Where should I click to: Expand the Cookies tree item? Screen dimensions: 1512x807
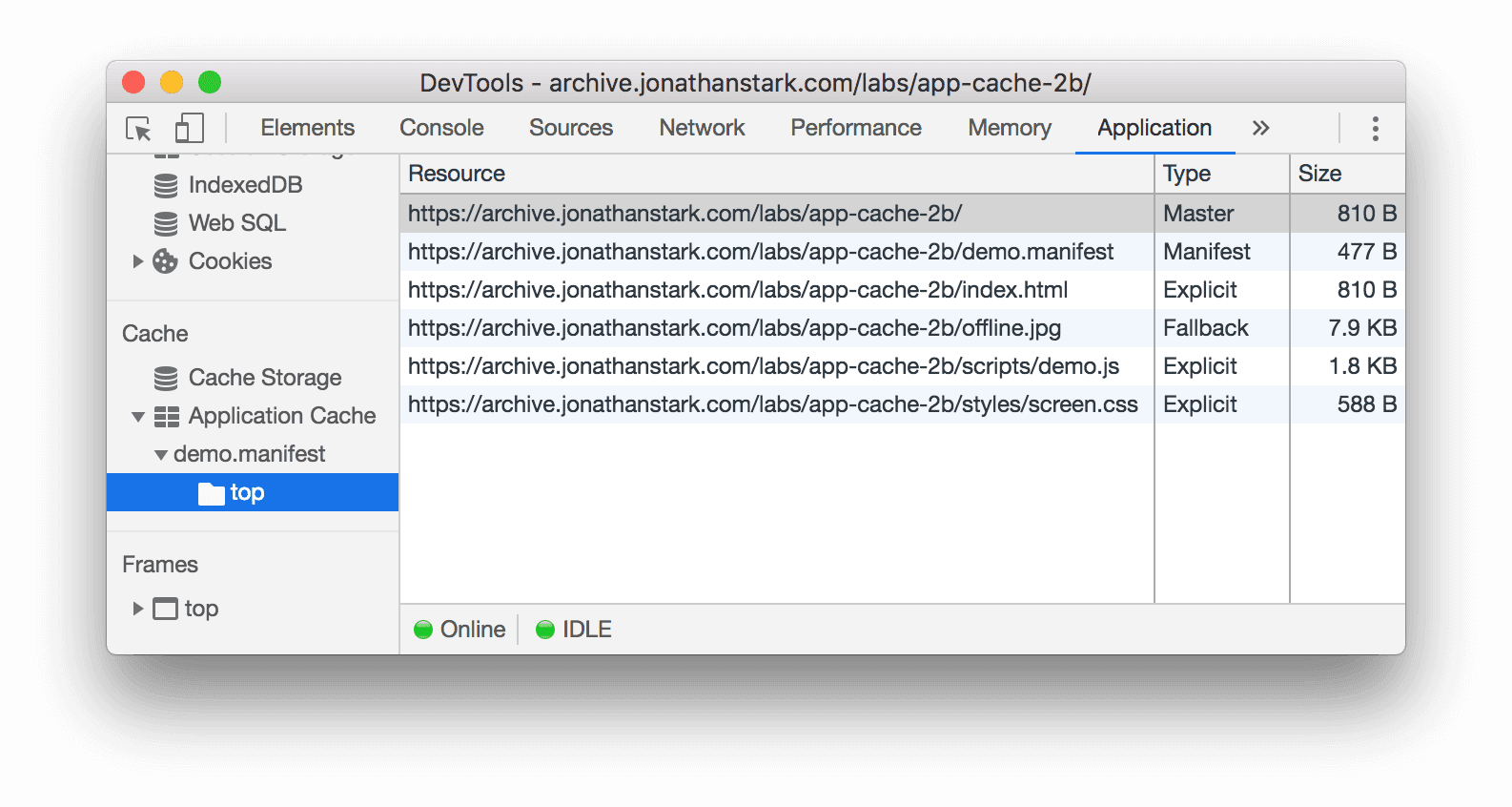coord(137,260)
